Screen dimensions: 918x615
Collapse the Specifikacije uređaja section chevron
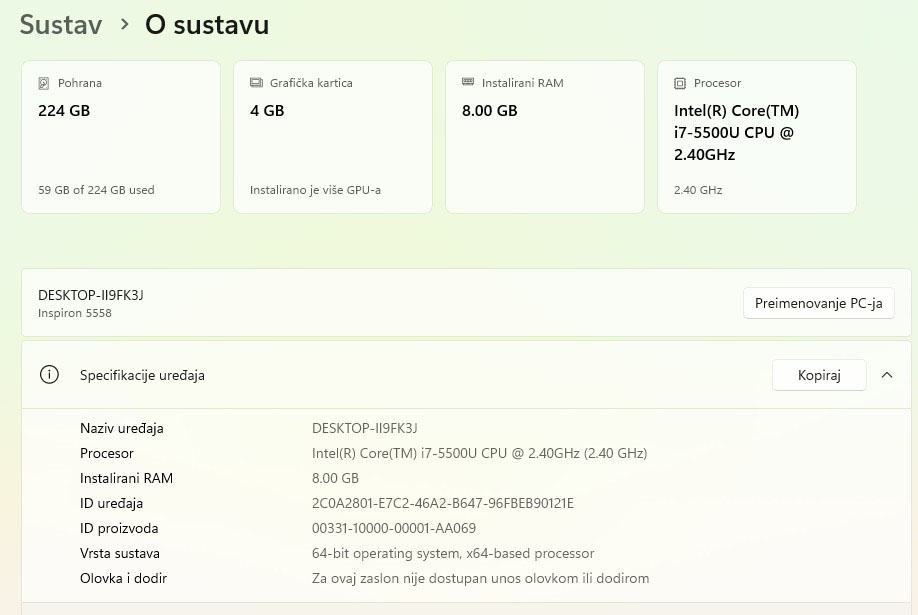click(x=887, y=375)
